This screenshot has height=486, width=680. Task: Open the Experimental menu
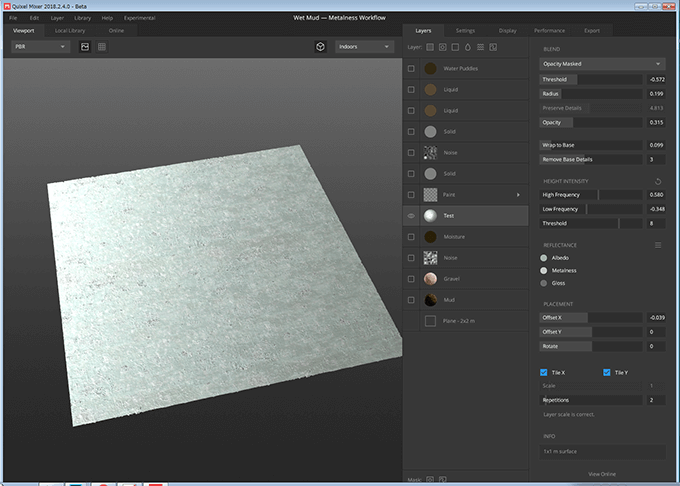[140, 18]
